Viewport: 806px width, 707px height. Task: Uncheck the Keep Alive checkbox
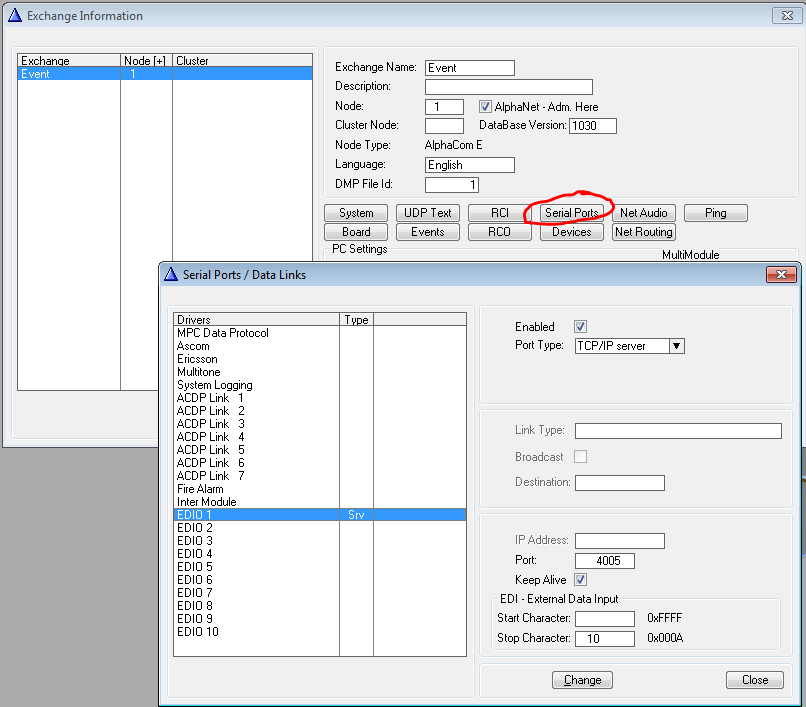[581, 580]
